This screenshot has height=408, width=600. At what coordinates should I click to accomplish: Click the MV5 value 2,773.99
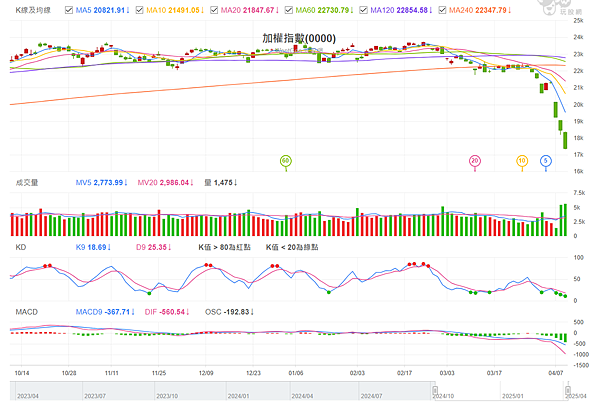[x=108, y=183]
